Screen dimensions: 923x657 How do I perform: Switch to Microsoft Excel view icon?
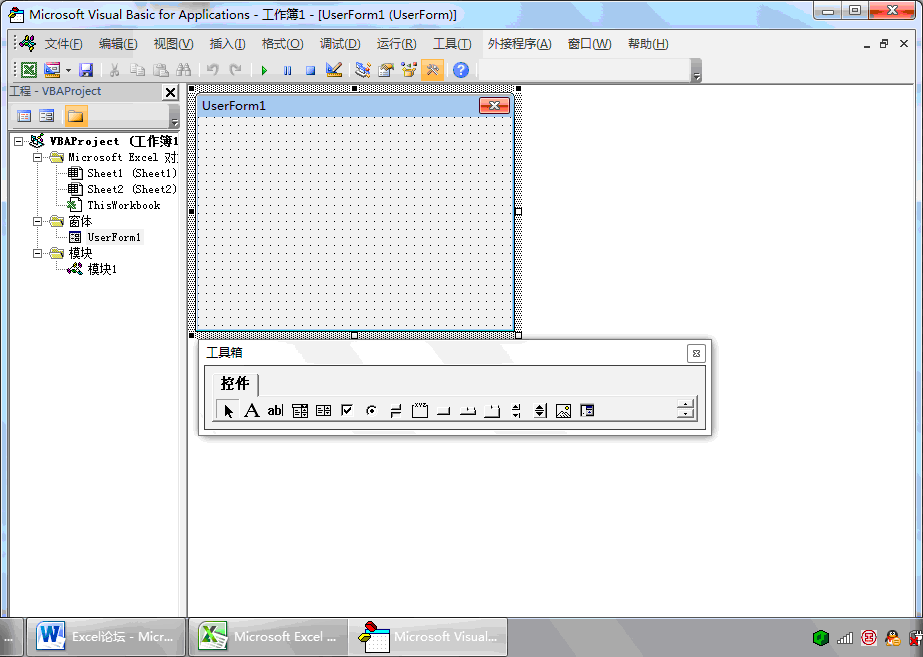(29, 70)
